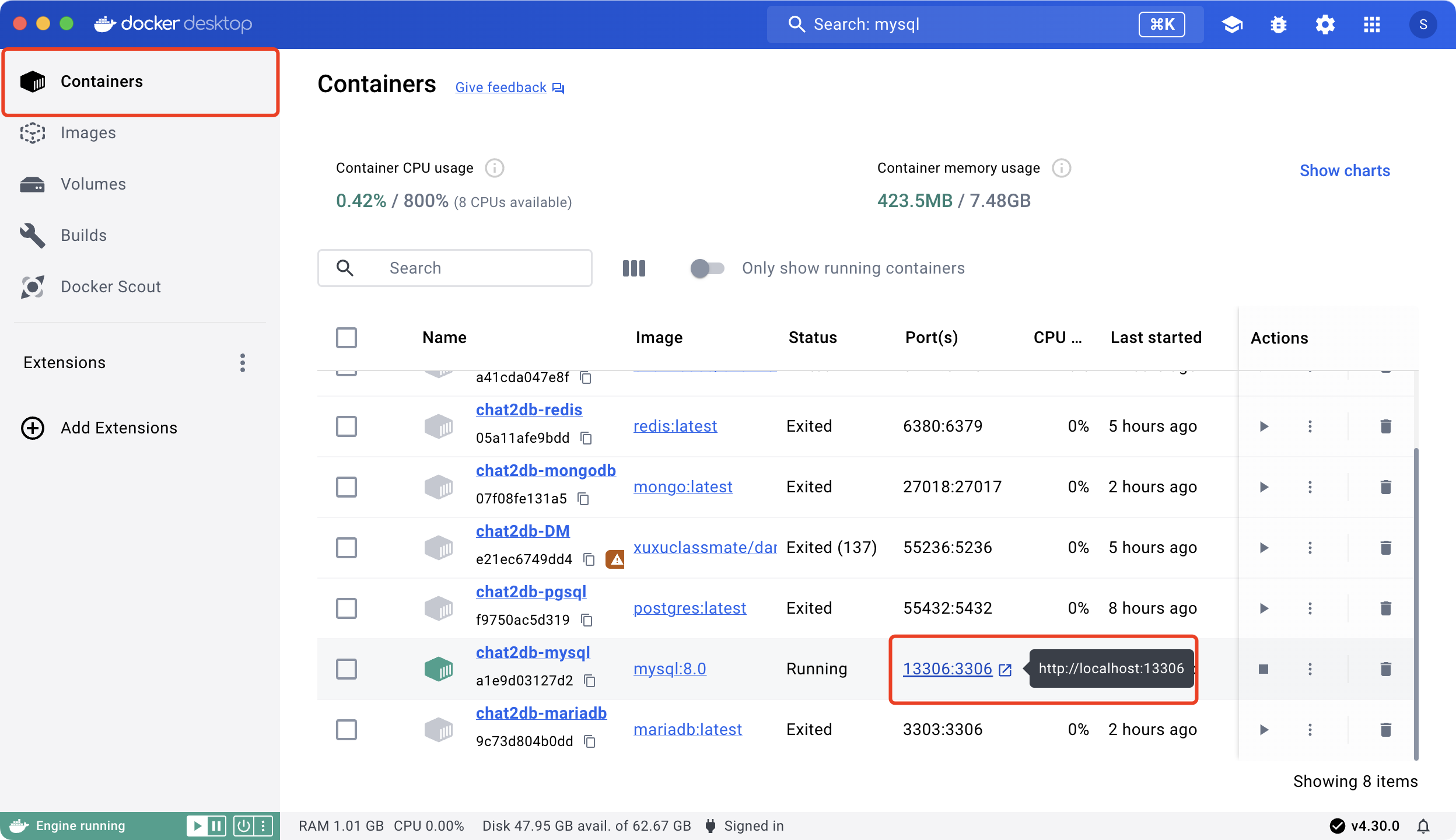Click warning icon on chat2db-DM row
This screenshot has width=1456, height=840.
(615, 559)
